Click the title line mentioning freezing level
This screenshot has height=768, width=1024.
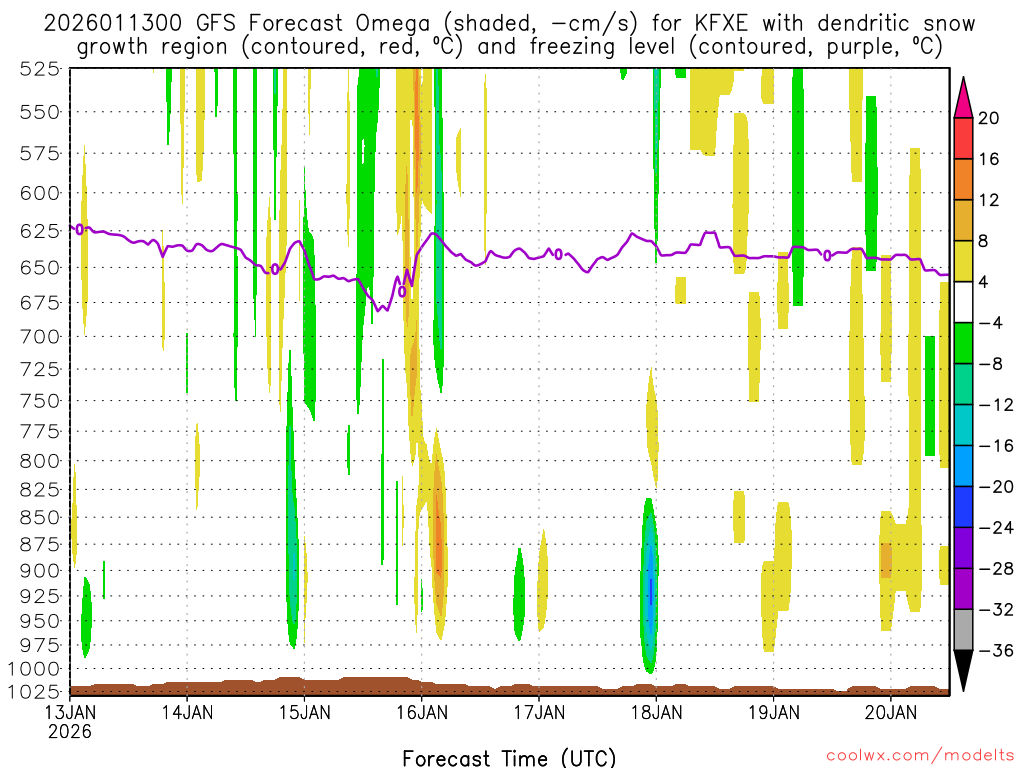coord(509,47)
